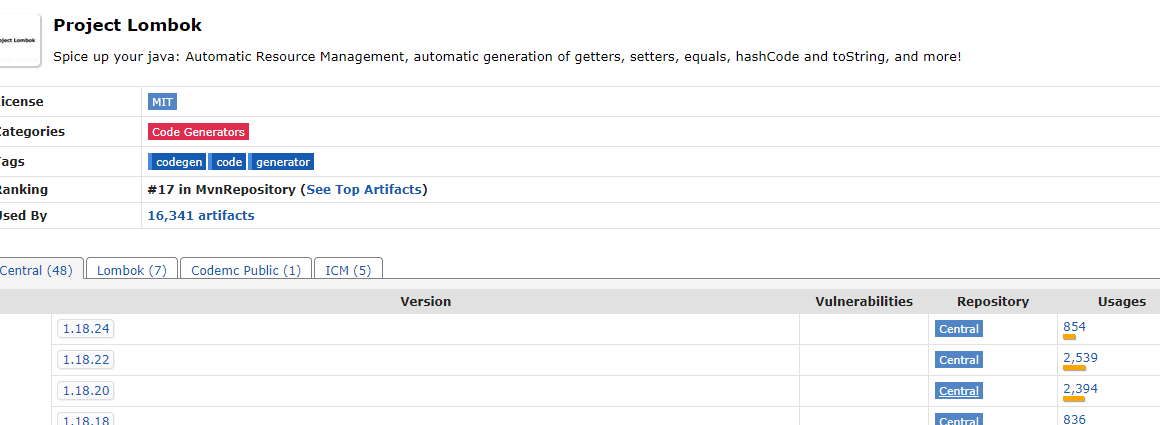Click Central repository badge for 1.18.20
The width and height of the screenshot is (1160, 425).
tap(959, 391)
